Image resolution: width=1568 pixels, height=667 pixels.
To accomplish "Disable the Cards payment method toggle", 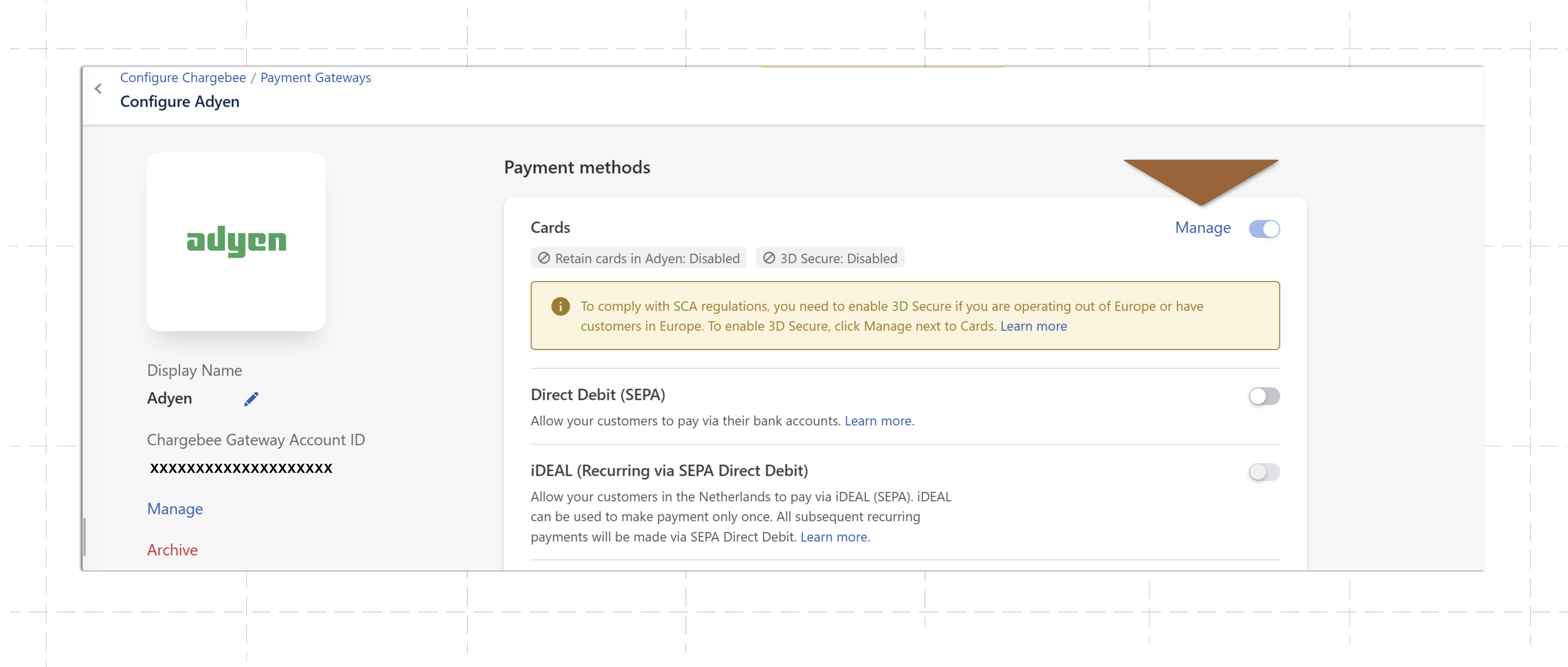I will tap(1264, 229).
